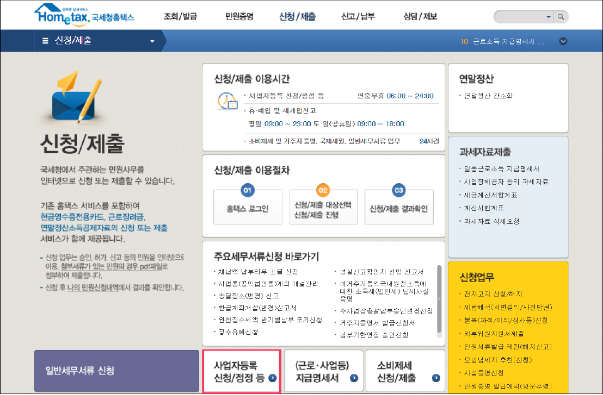Click inside the top search field
Viewport: 603px width, 395px height.
point(519,17)
